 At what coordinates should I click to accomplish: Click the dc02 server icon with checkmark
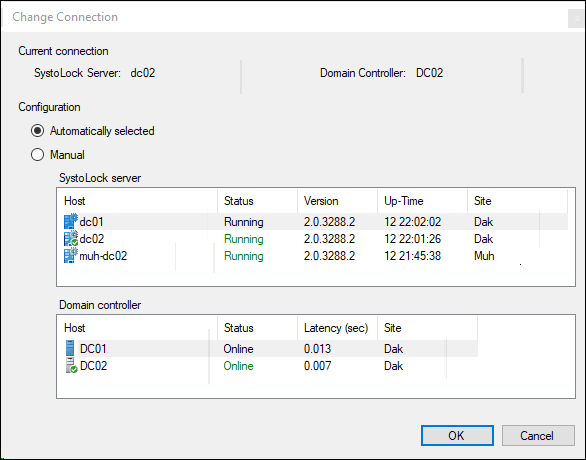71,239
